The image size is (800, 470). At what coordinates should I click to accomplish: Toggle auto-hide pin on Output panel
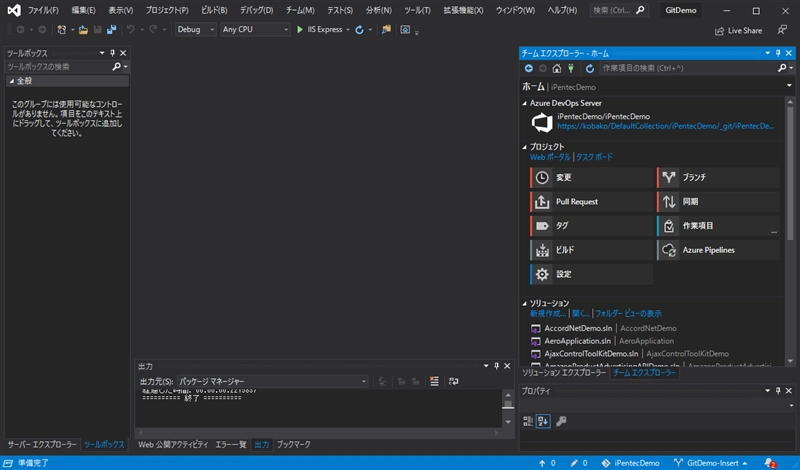[x=496, y=366]
